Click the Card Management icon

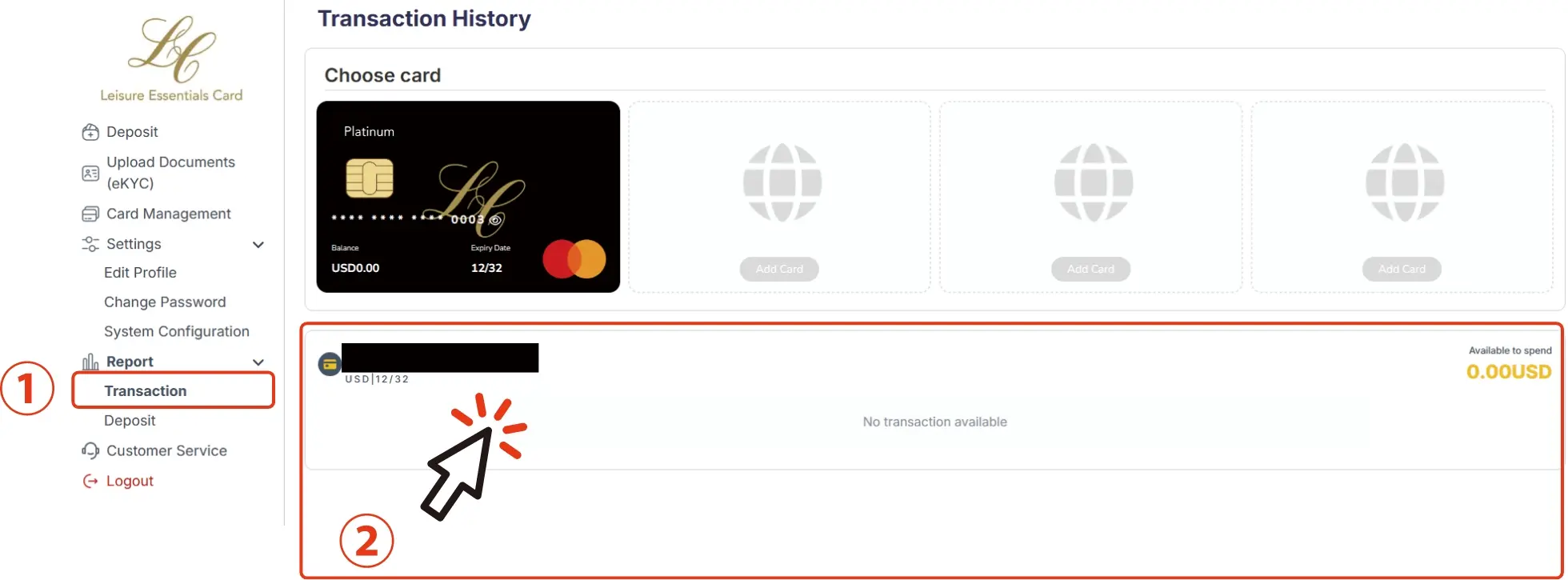coord(90,214)
